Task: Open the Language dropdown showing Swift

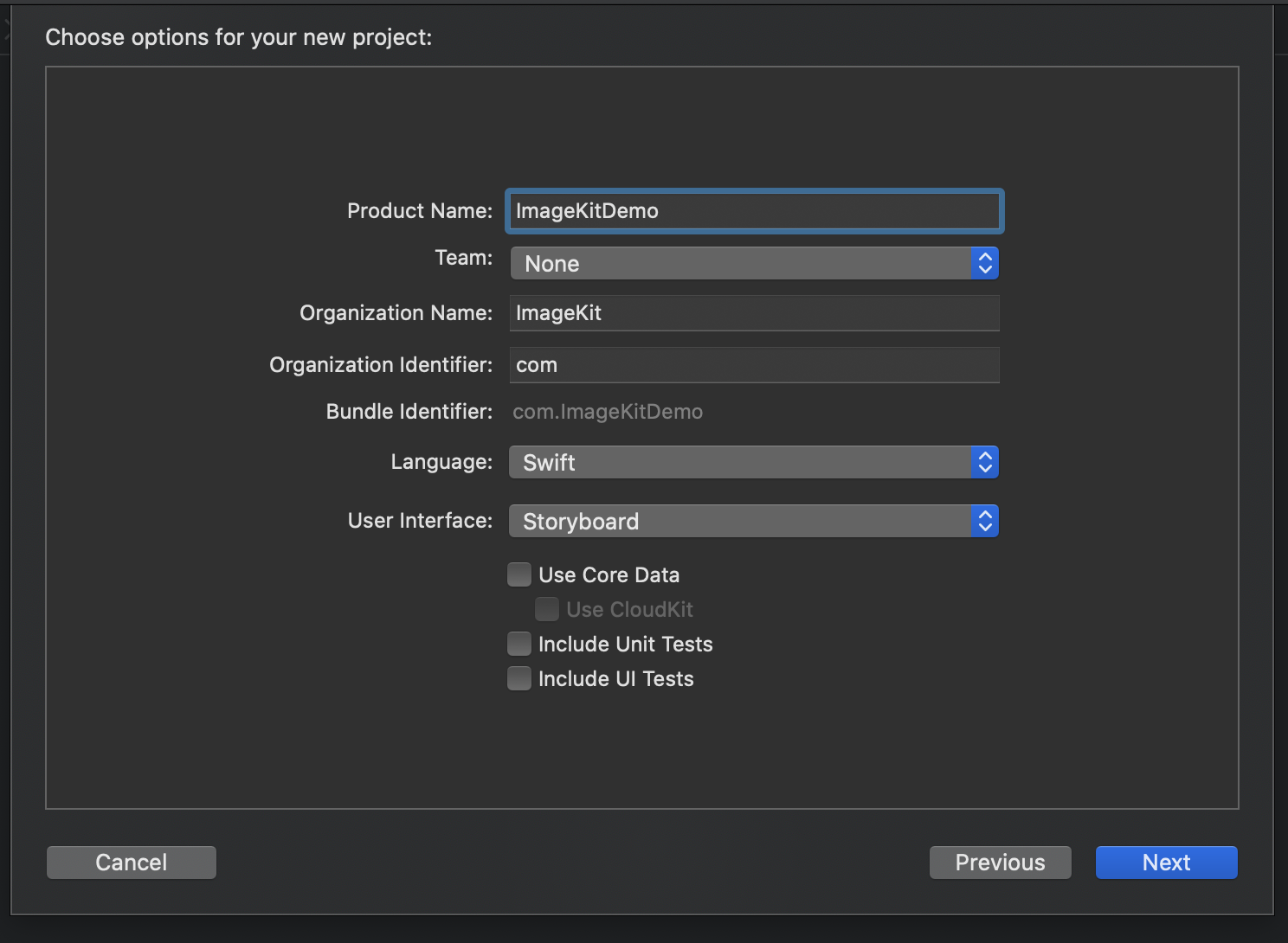Action: tap(754, 463)
